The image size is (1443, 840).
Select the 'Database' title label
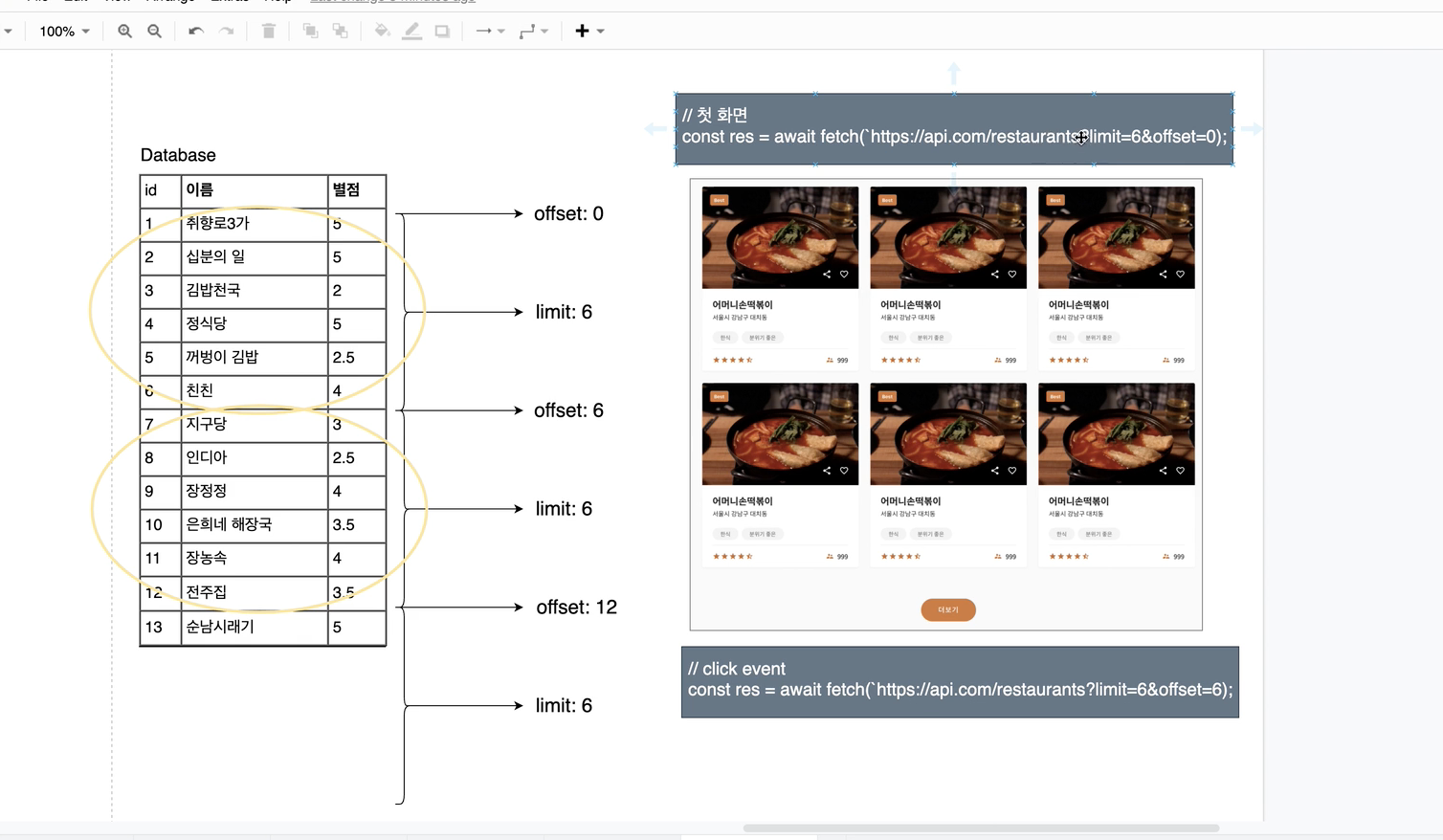click(x=178, y=155)
